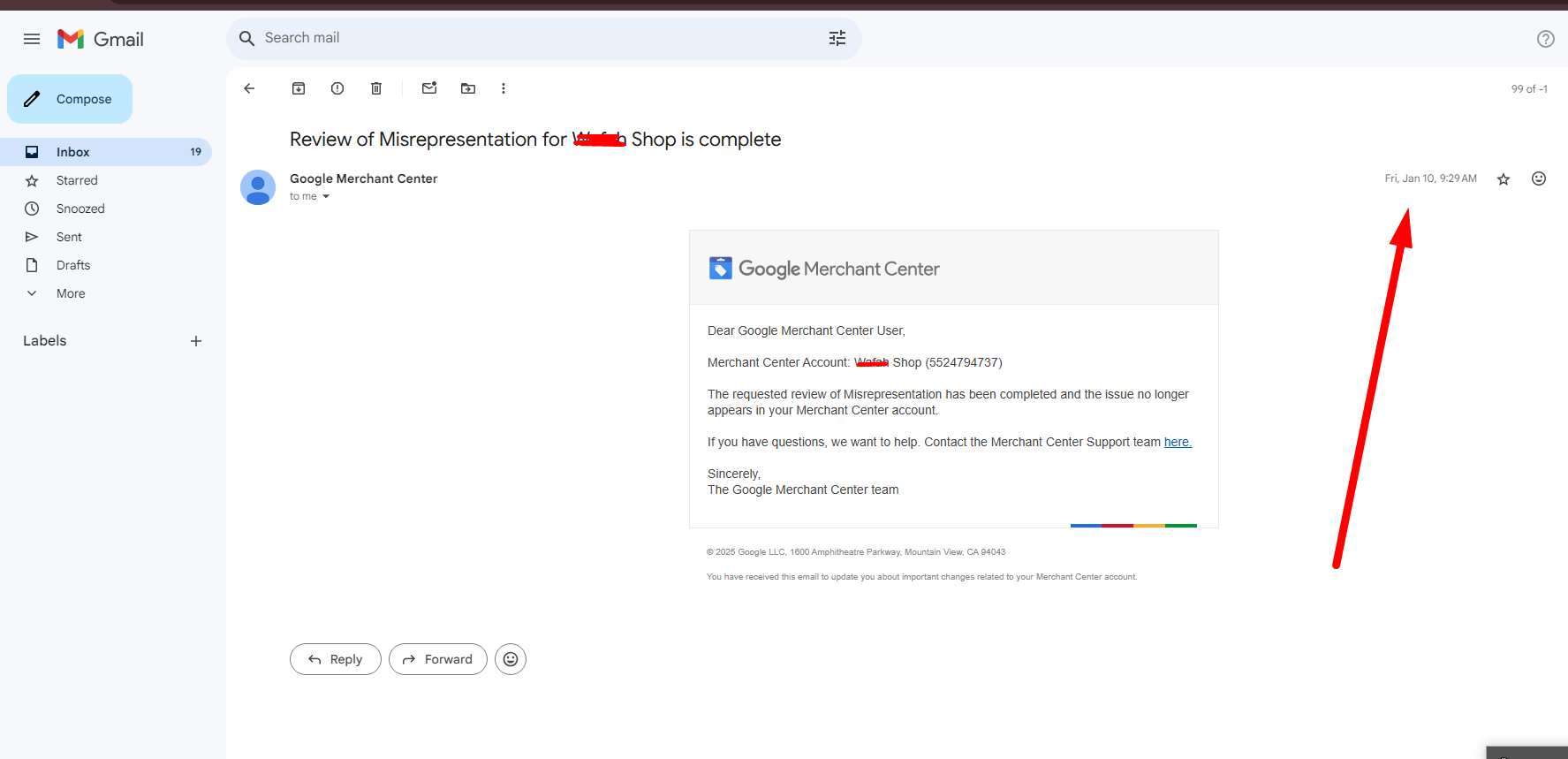Delete this email with trash icon
This screenshot has height=759, width=1568.
tap(376, 88)
